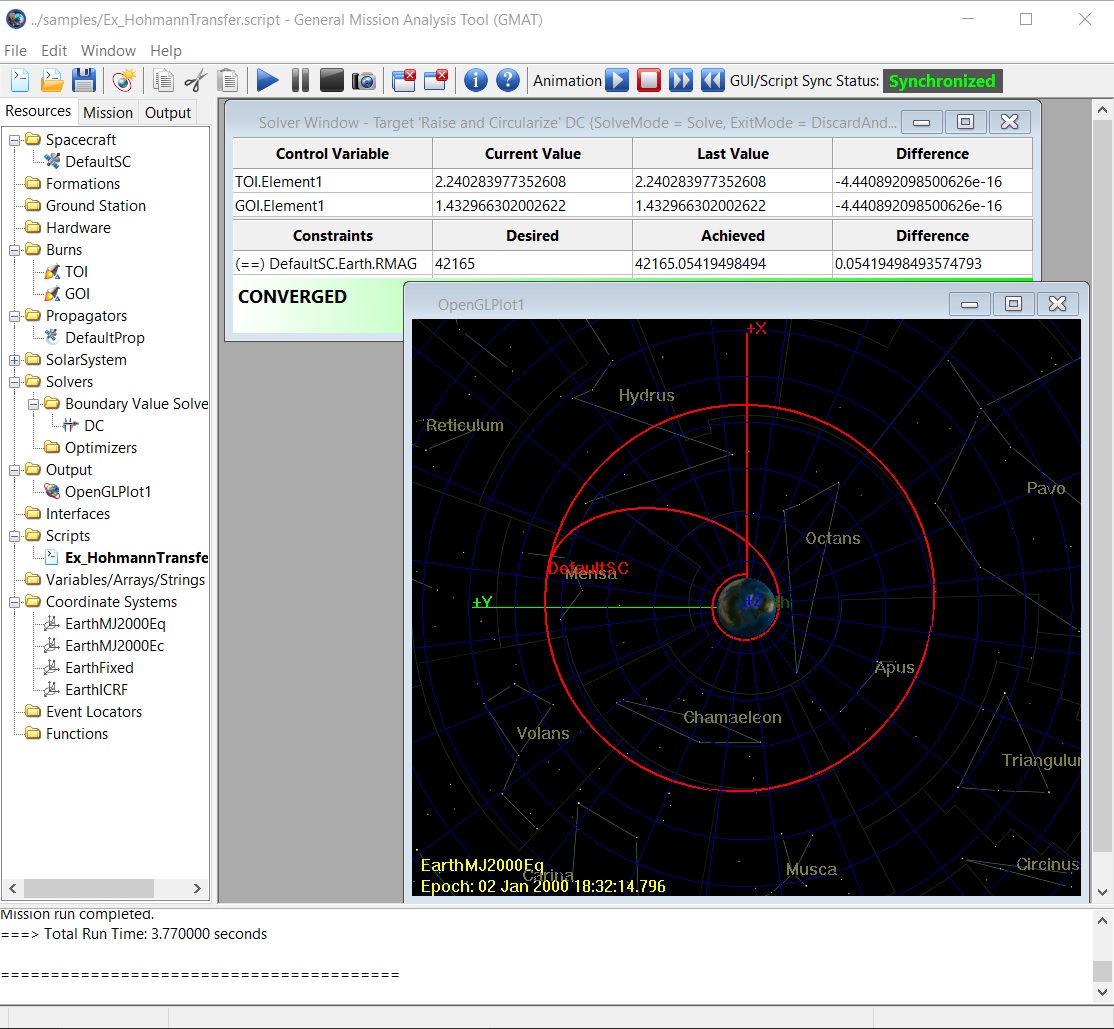The height and width of the screenshot is (1029, 1114).
Task: Click the Help question mark icon
Action: pyautogui.click(x=508, y=81)
